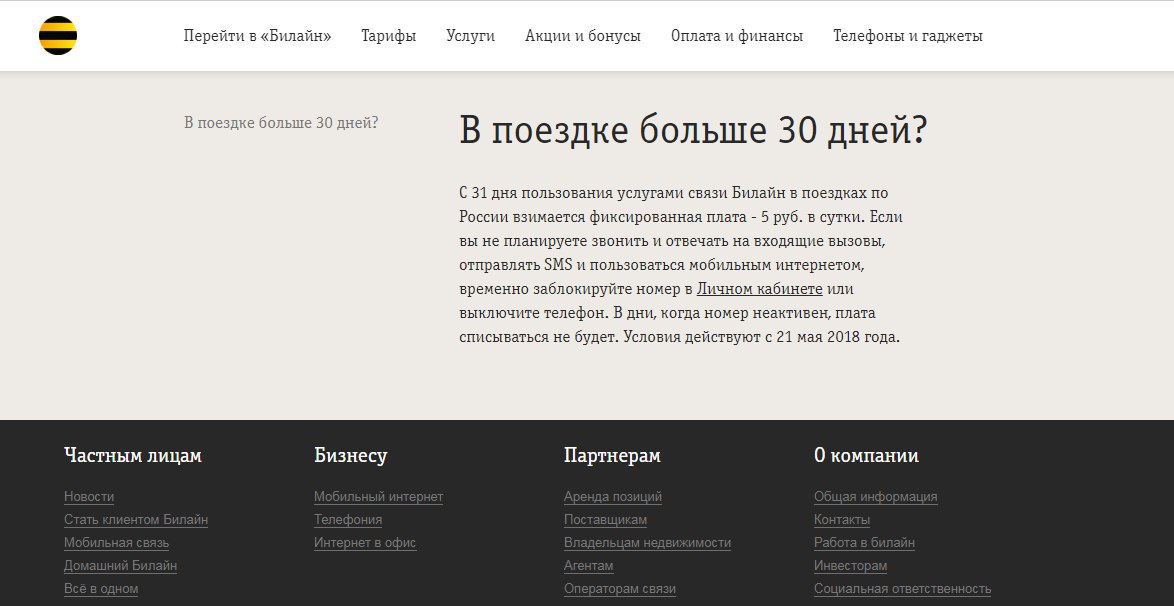The width and height of the screenshot is (1174, 606).
Task: Open the Мобильная связь footer link
Action: click(116, 543)
